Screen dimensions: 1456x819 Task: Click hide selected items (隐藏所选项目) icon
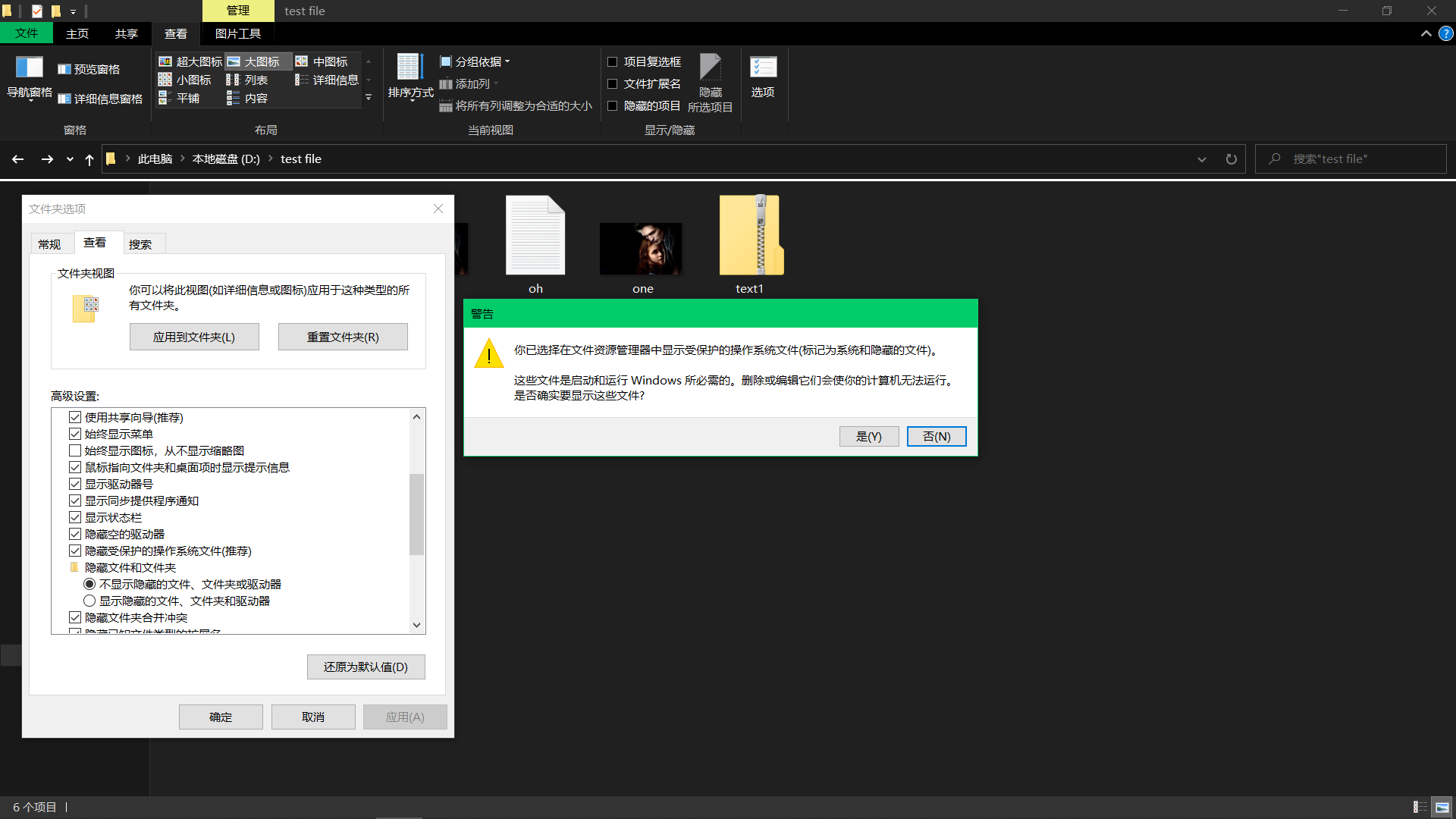(x=710, y=68)
